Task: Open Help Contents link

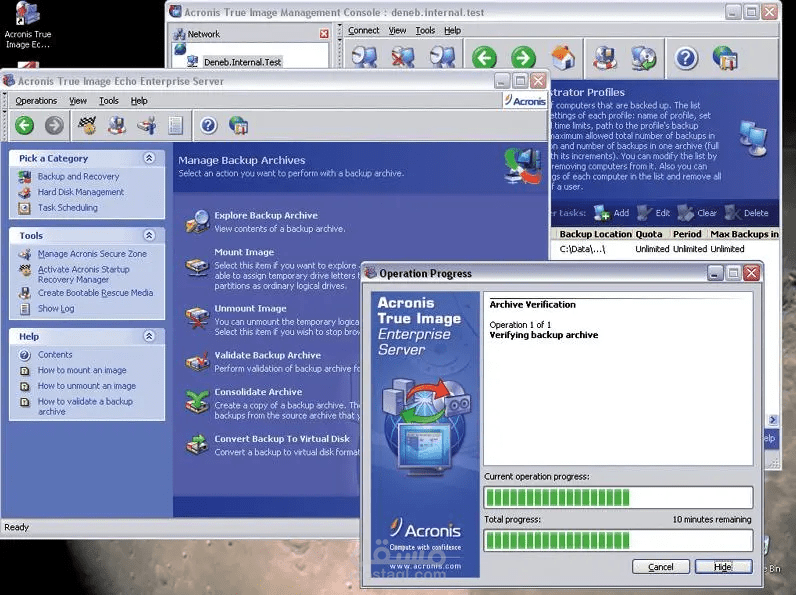Action: pyautogui.click(x=55, y=354)
